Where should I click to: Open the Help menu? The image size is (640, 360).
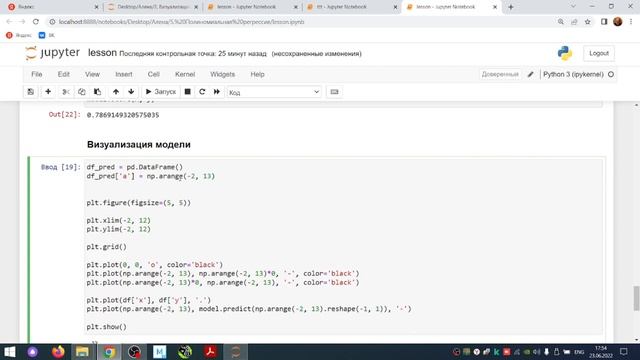coord(258,74)
